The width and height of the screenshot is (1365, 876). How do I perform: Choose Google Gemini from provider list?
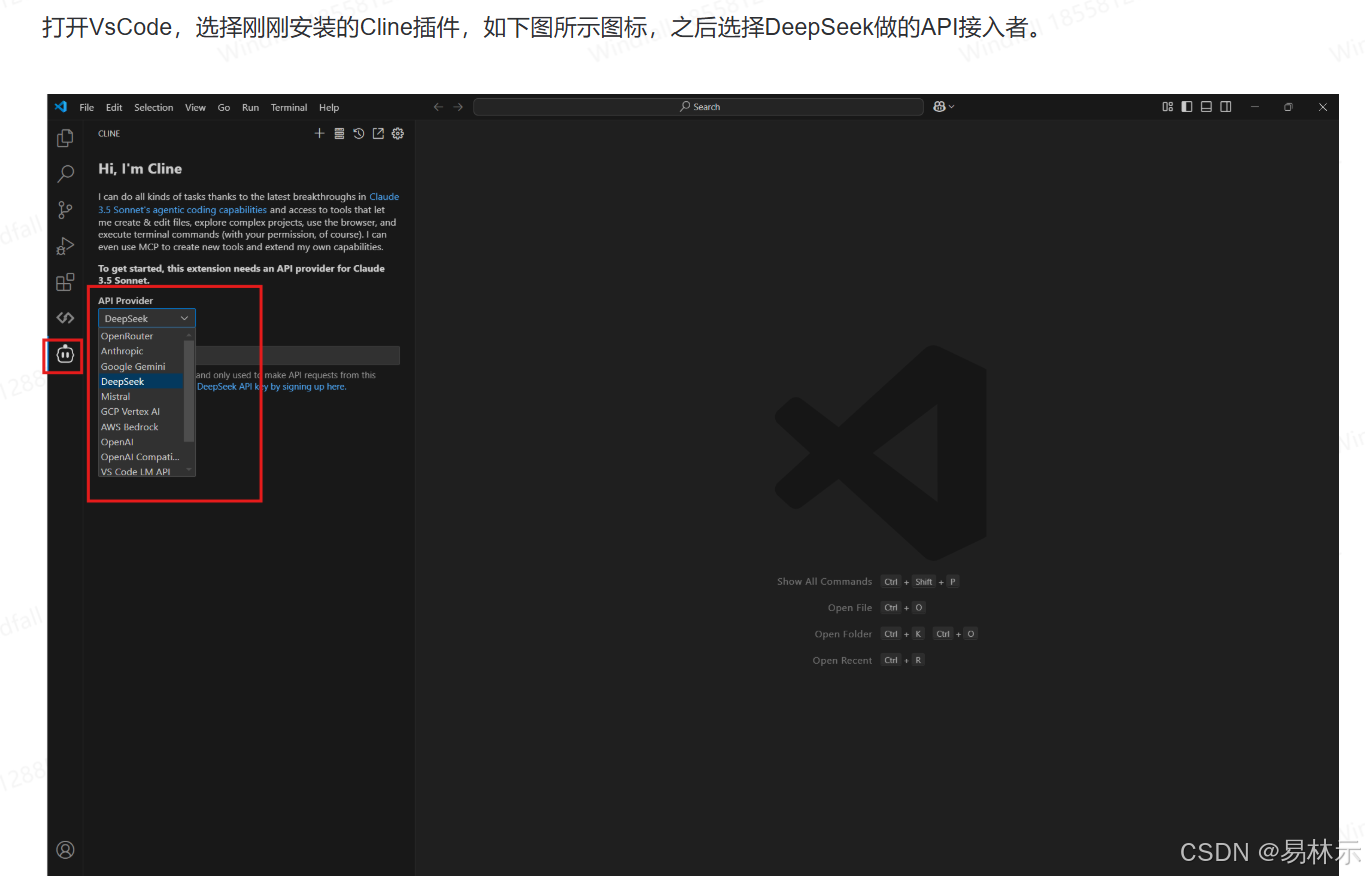pyautogui.click(x=141, y=366)
